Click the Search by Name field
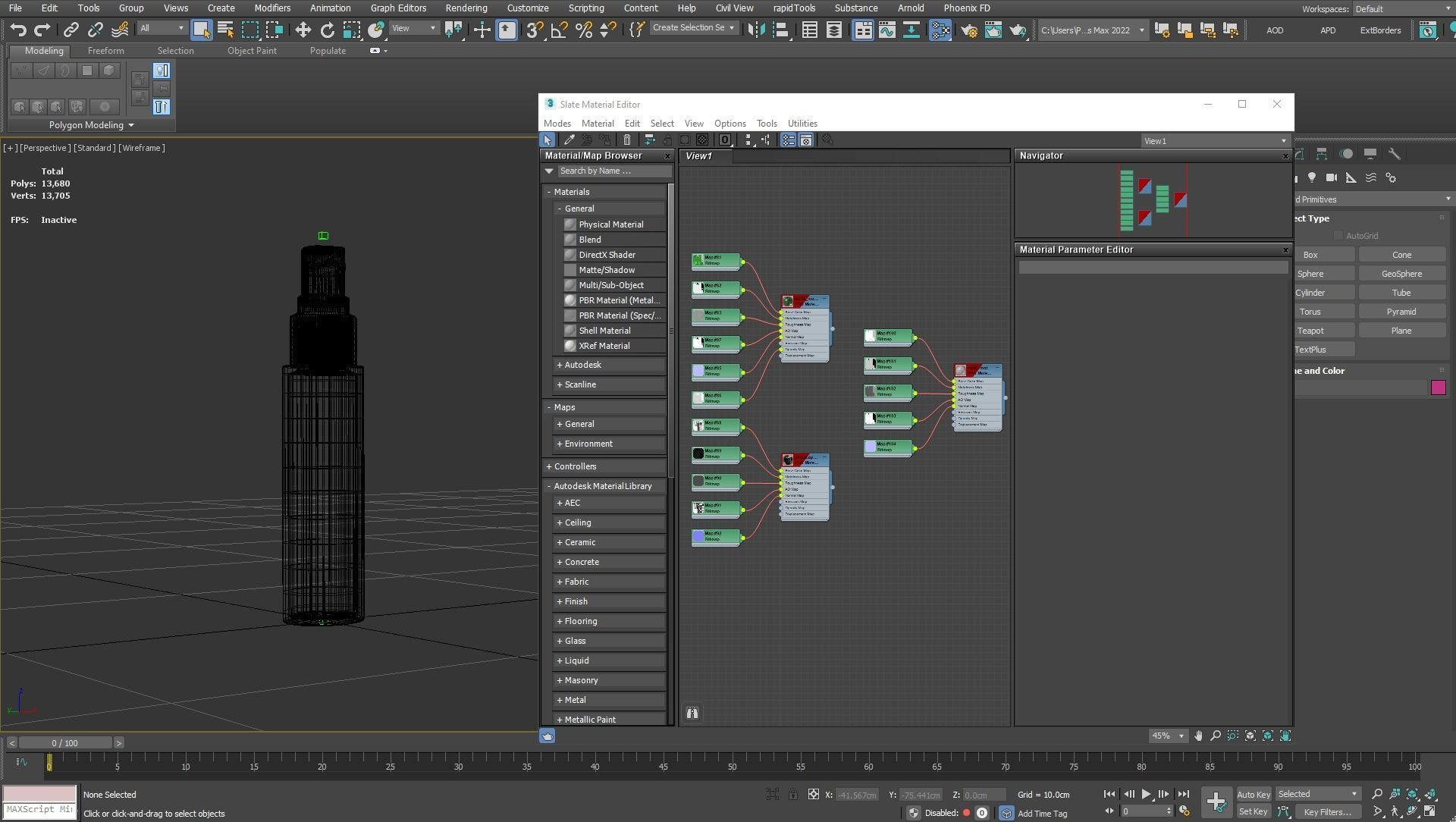Screen dimensions: 1456x822 pyautogui.click(x=614, y=171)
